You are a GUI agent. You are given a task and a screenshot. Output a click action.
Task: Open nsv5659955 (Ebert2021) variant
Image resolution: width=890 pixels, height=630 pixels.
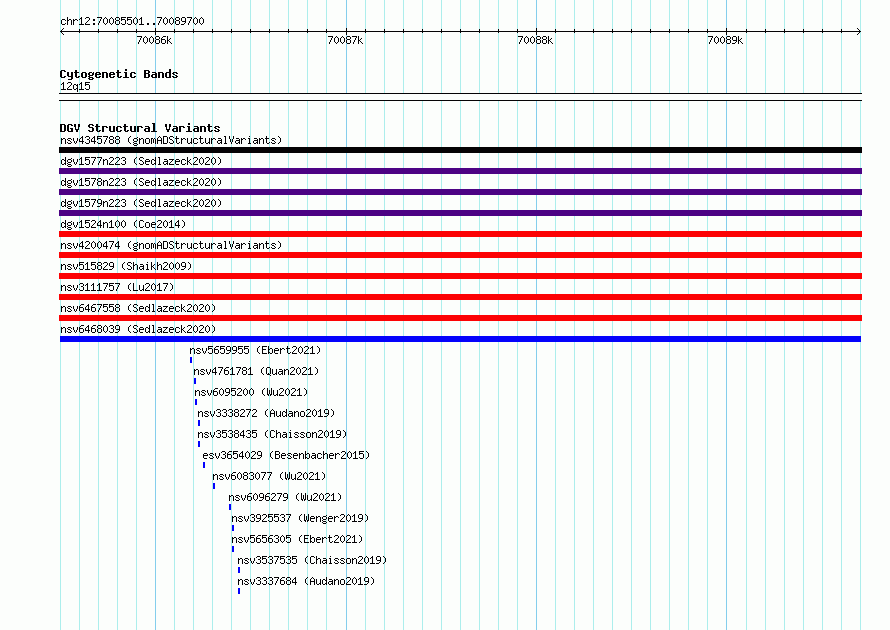coord(255,350)
